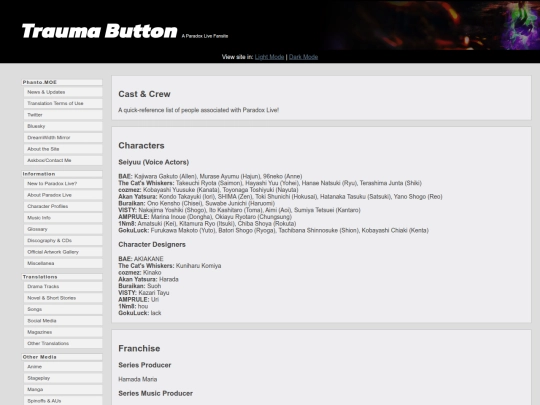540x405 pixels.
Task: Click The Cat's Whiskers voice actors line
Action: coord(270,183)
